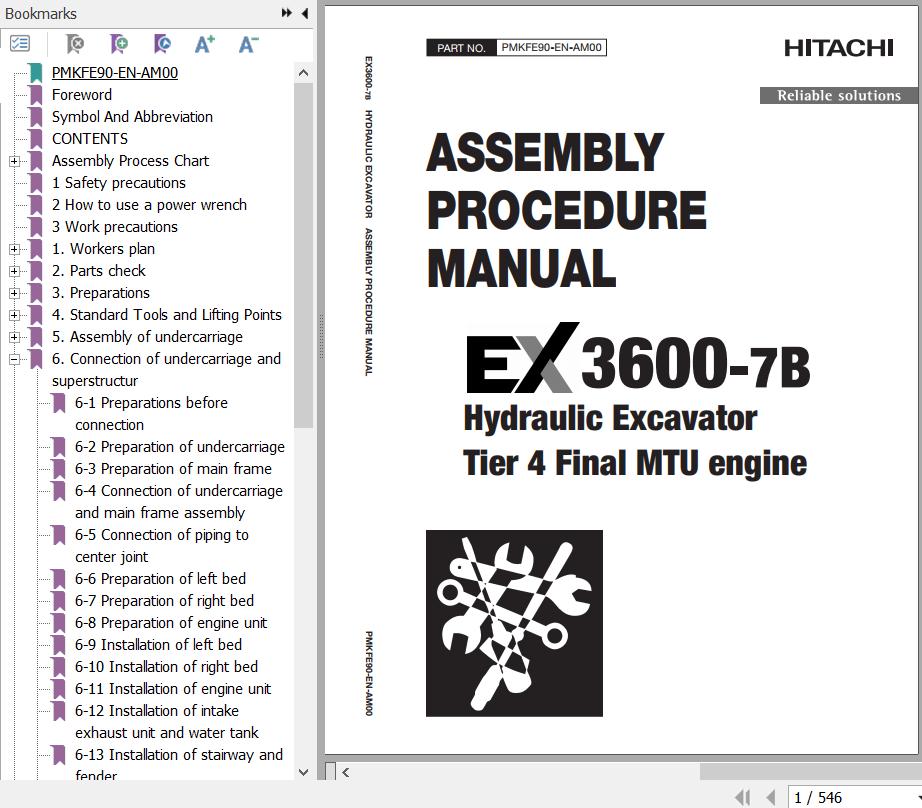Click the bookmark icon beside 6-11 Installation of engine unit
This screenshot has height=808, width=922.
tap(59, 689)
